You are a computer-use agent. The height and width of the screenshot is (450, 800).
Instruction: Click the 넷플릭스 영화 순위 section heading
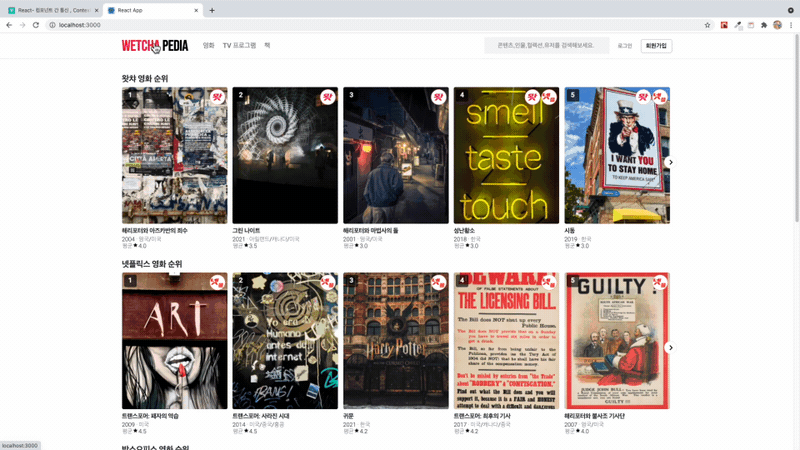click(152, 264)
